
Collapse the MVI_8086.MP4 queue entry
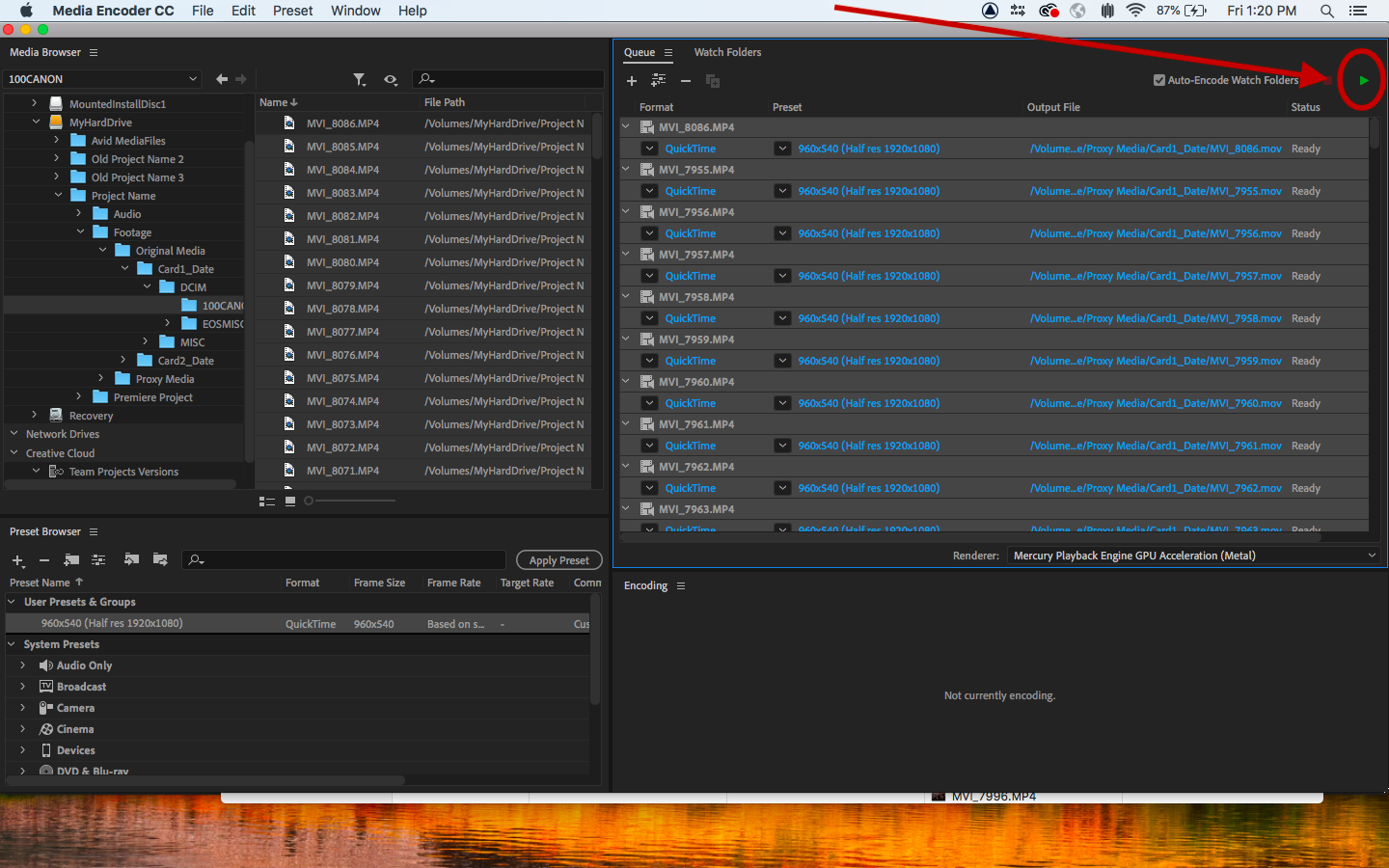(x=625, y=126)
